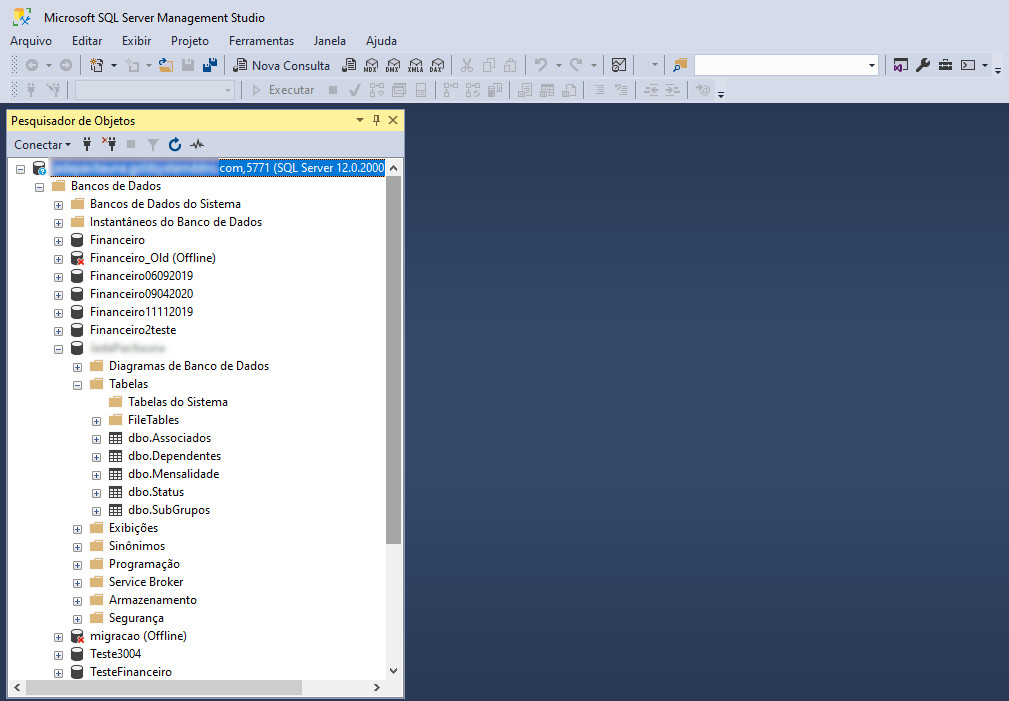Open the Projeto menu
The image size is (1009, 701).
[x=190, y=41]
